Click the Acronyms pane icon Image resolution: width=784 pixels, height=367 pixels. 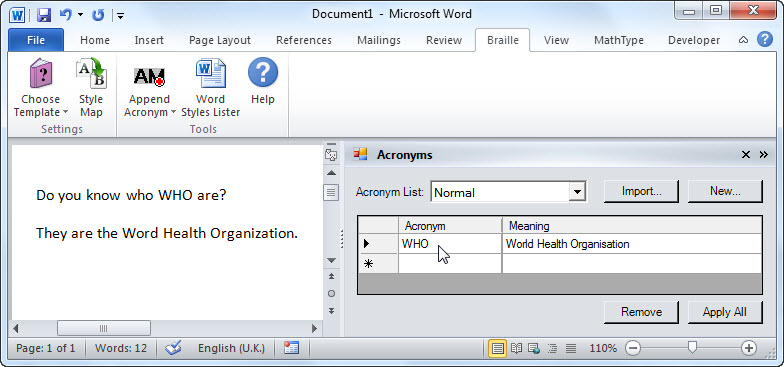[x=360, y=154]
